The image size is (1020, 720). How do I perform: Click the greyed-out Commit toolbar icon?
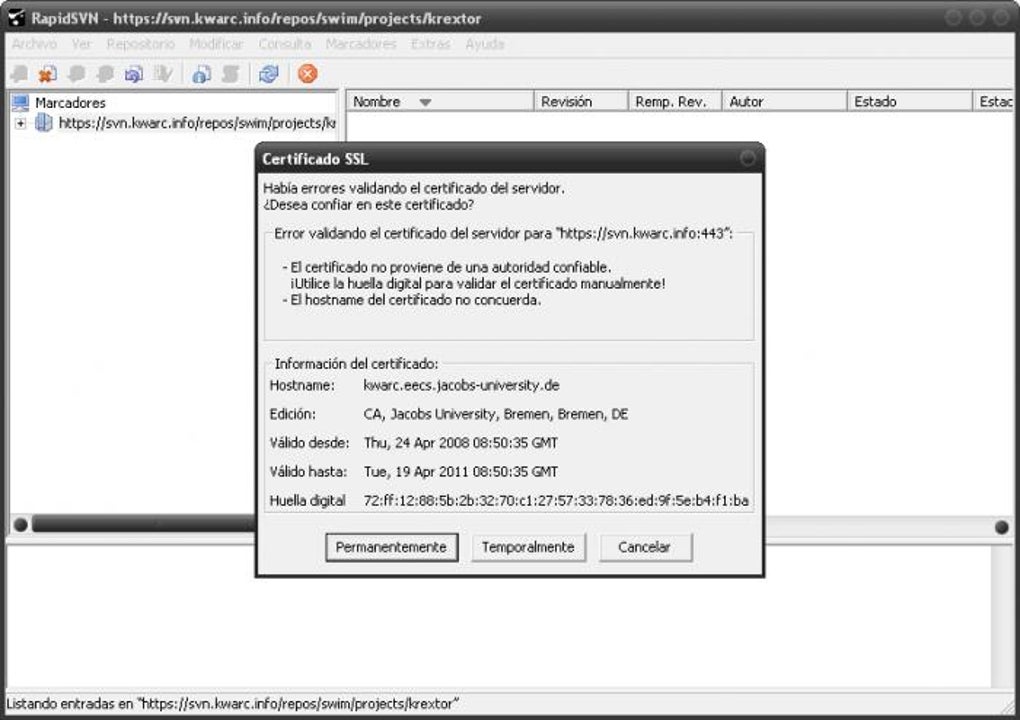(105, 73)
